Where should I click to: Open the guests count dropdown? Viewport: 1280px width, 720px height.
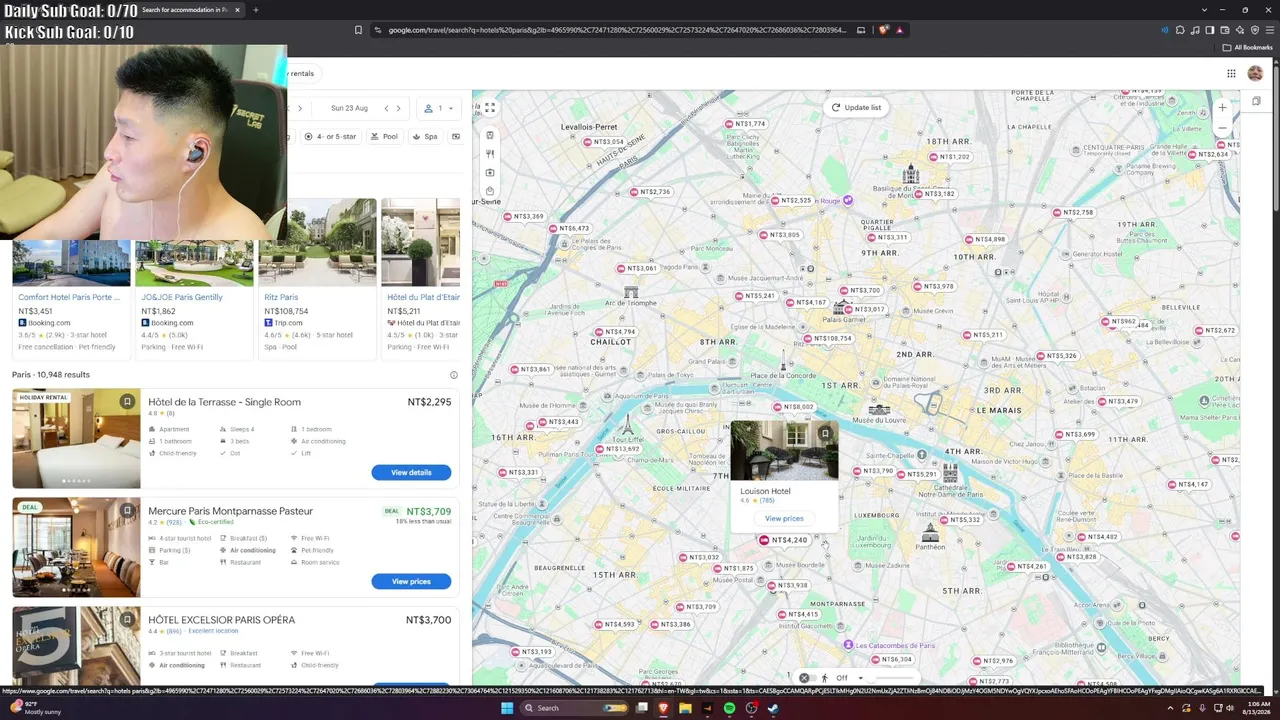click(x=439, y=108)
